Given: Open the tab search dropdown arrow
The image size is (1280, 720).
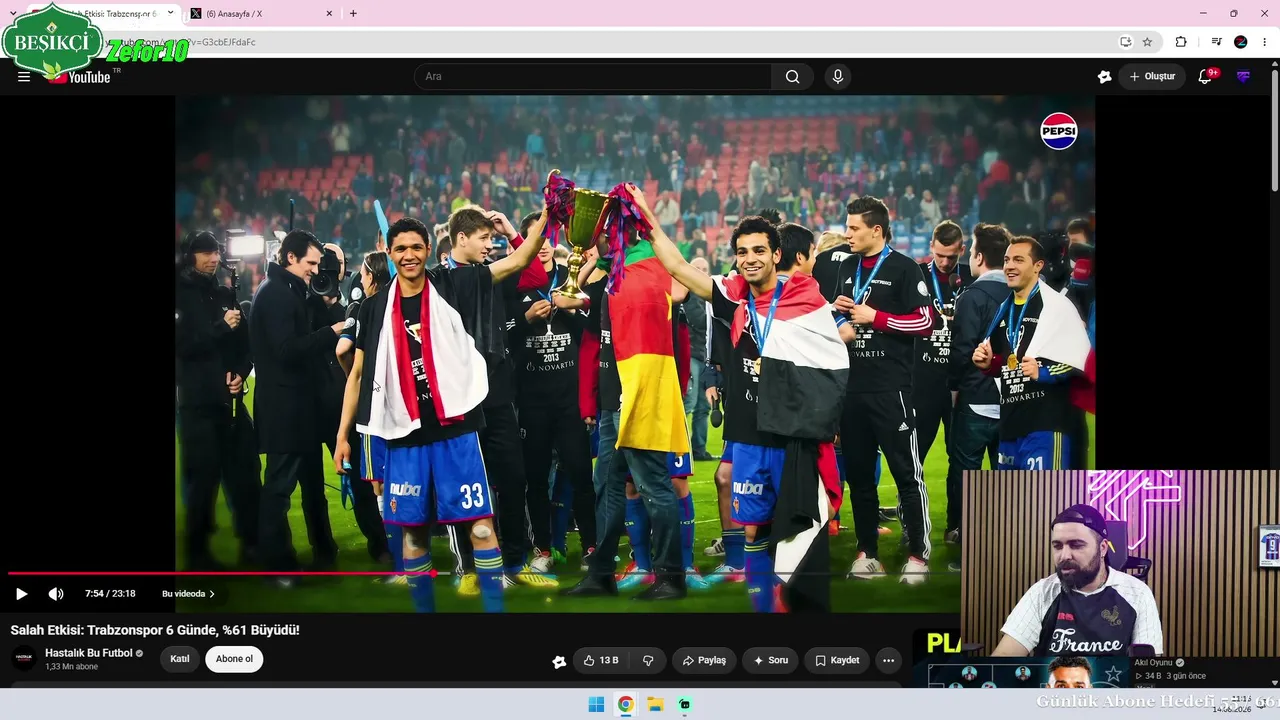Looking at the screenshot, I should pyautogui.click(x=13, y=14).
